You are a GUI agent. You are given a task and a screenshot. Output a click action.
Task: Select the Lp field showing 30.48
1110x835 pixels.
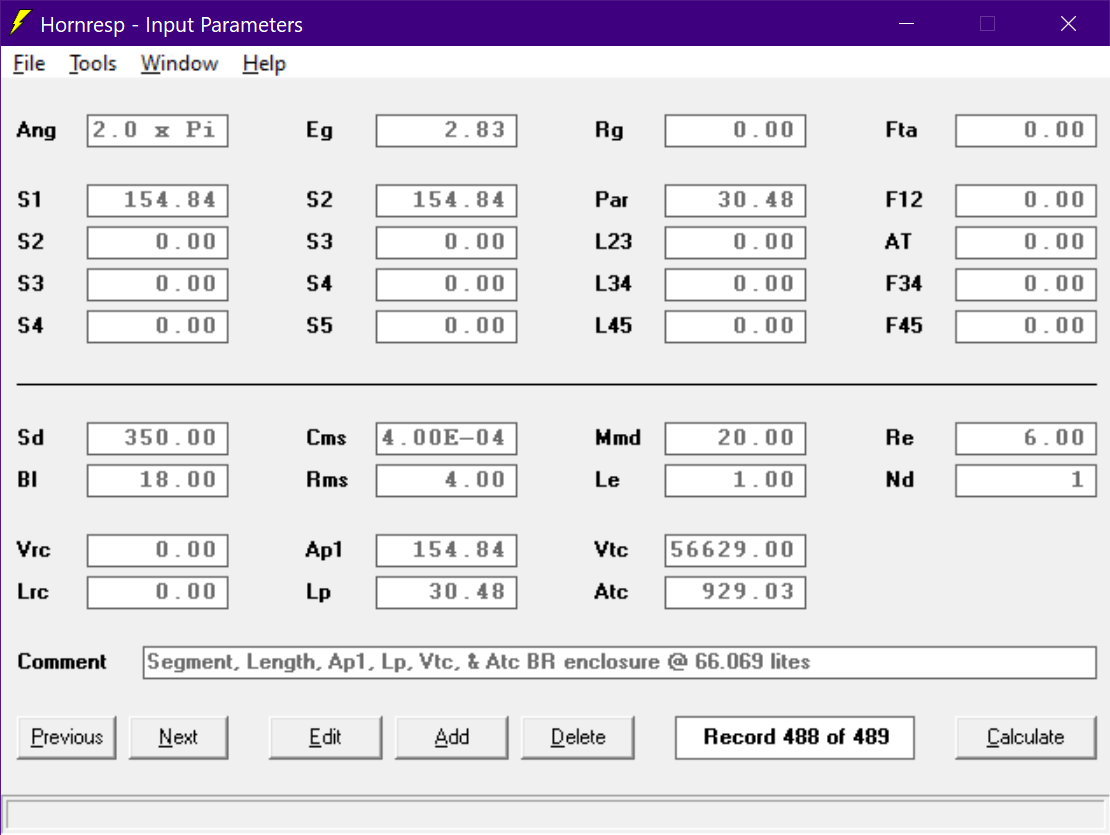[x=446, y=592]
